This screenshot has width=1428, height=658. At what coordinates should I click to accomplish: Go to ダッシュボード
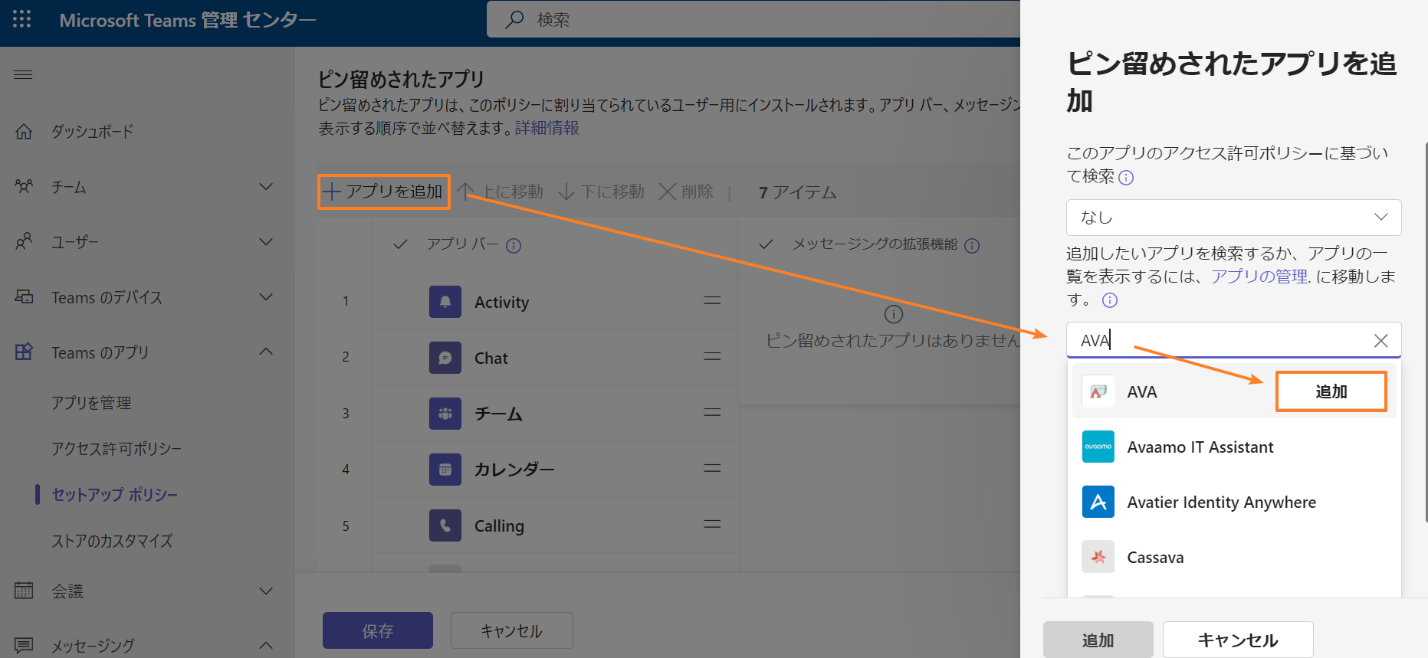pos(92,132)
